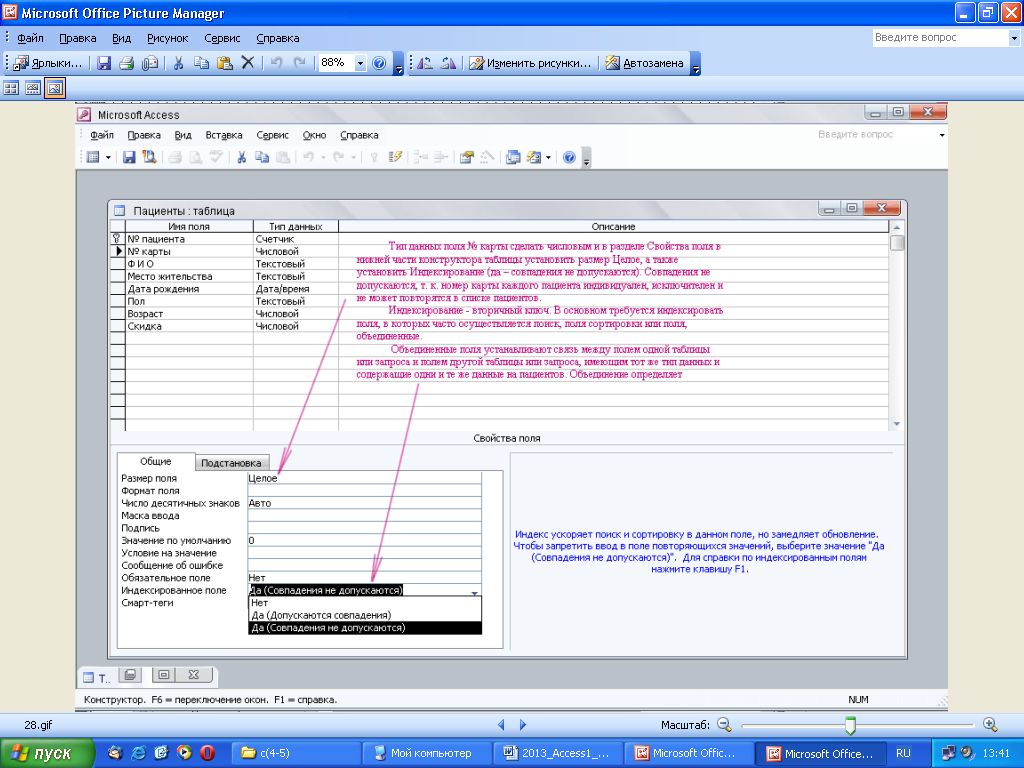Click the № карты field name row
Screen dimensions: 1024x768
[x=189, y=251]
